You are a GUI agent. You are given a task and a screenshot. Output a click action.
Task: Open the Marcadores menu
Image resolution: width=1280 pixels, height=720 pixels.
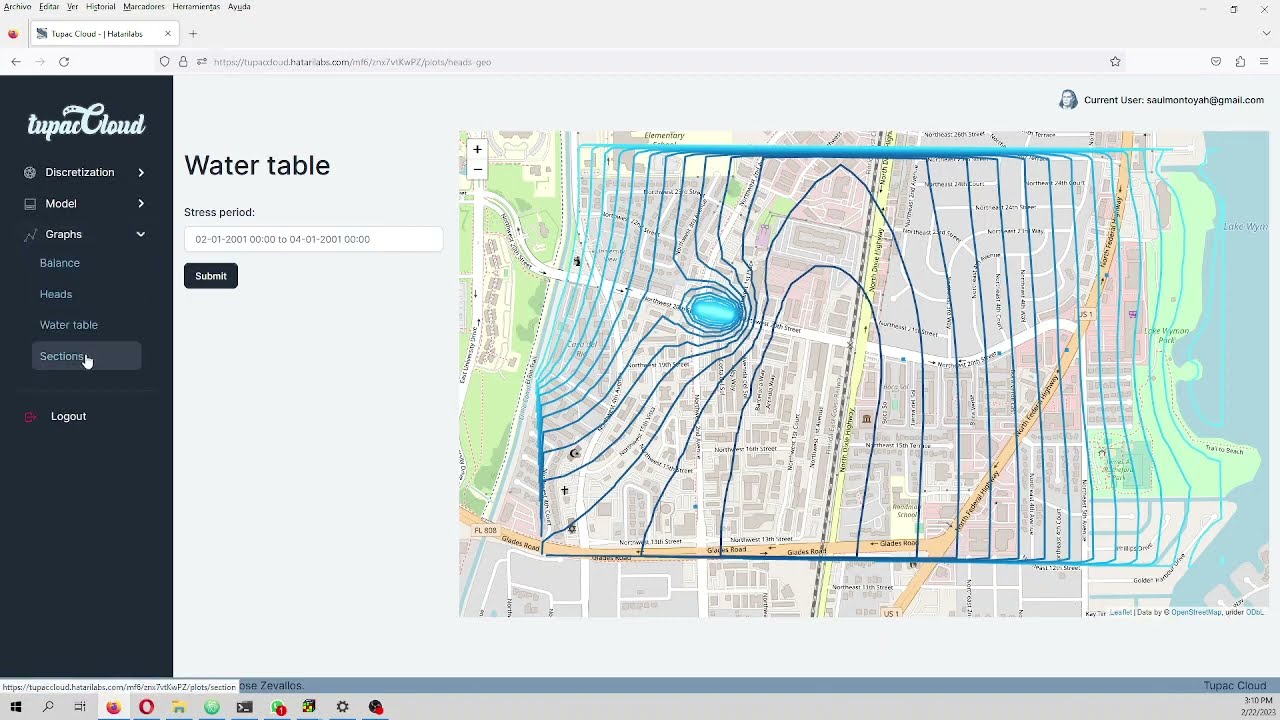click(144, 6)
